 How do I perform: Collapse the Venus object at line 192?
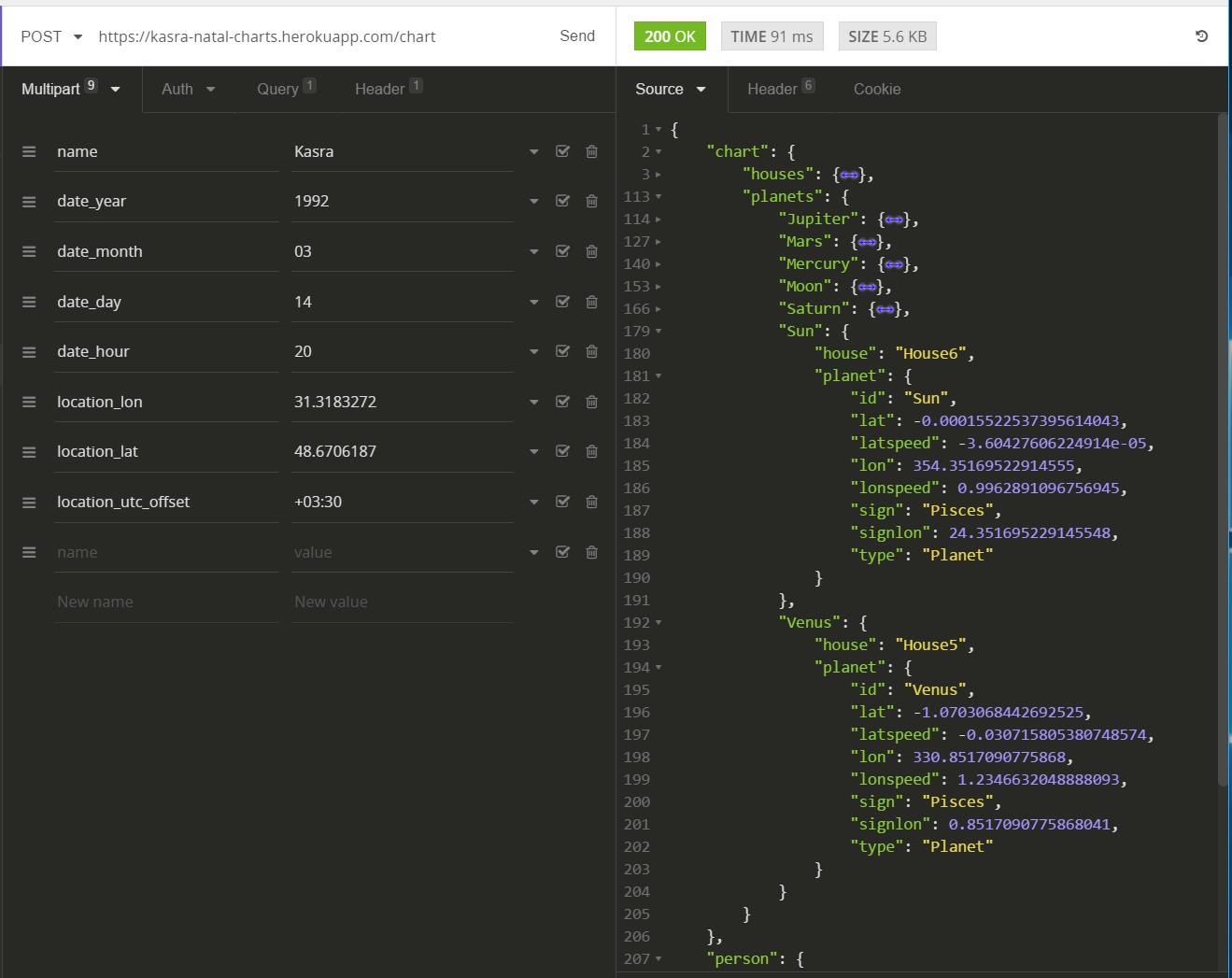pyautogui.click(x=658, y=622)
